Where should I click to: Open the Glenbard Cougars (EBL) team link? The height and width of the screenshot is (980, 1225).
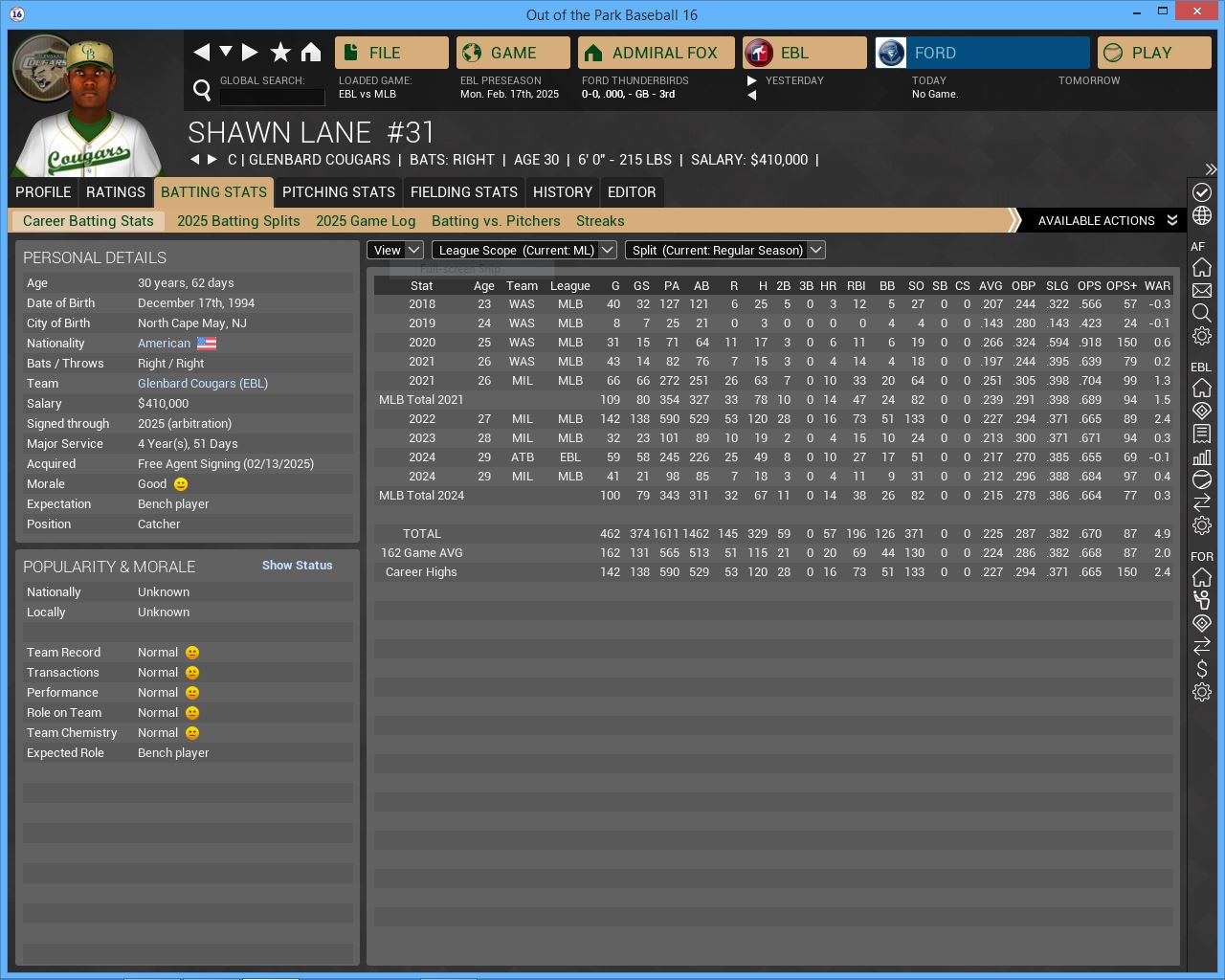click(x=203, y=384)
